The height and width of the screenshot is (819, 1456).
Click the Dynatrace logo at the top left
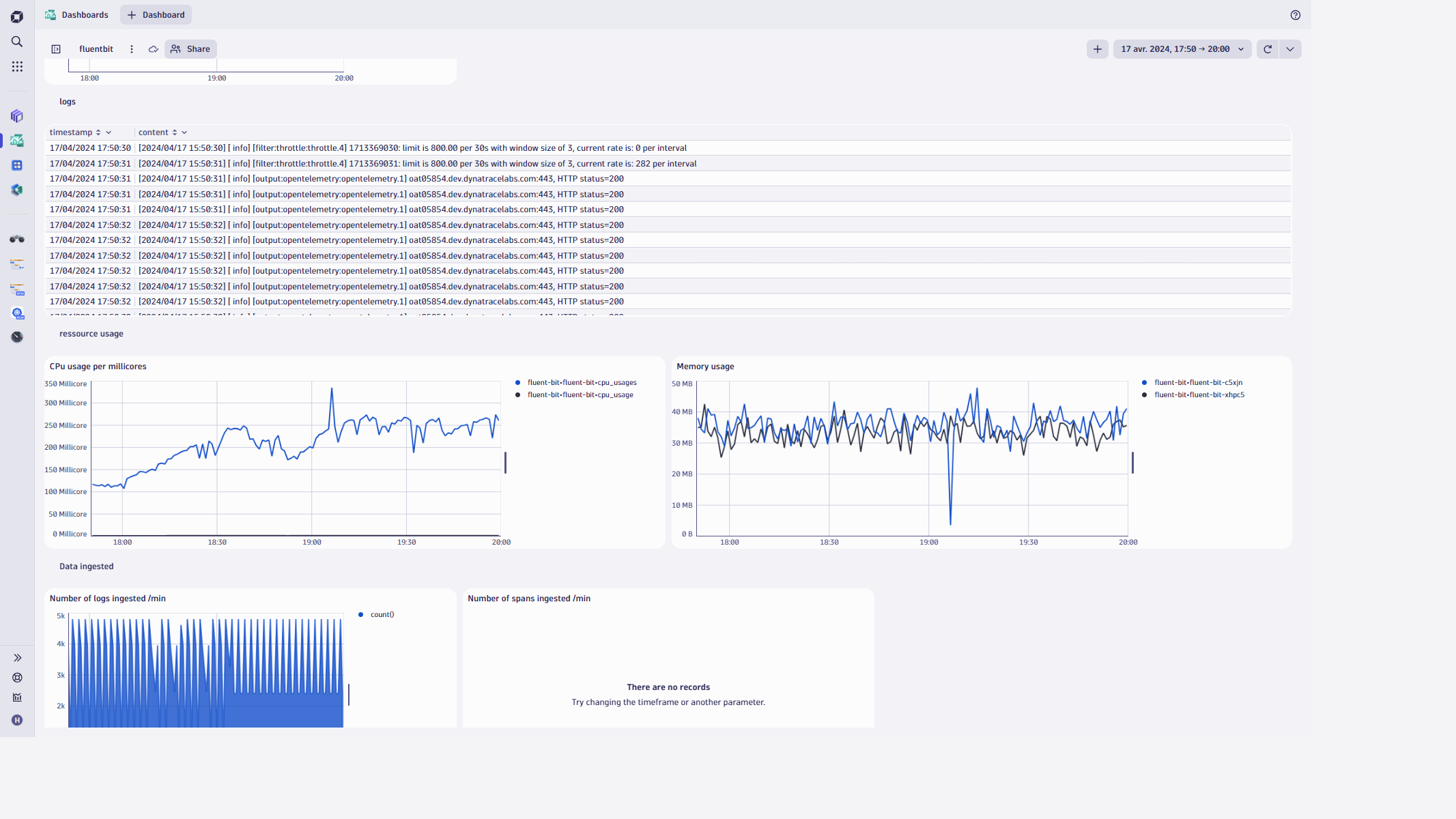coord(16,16)
